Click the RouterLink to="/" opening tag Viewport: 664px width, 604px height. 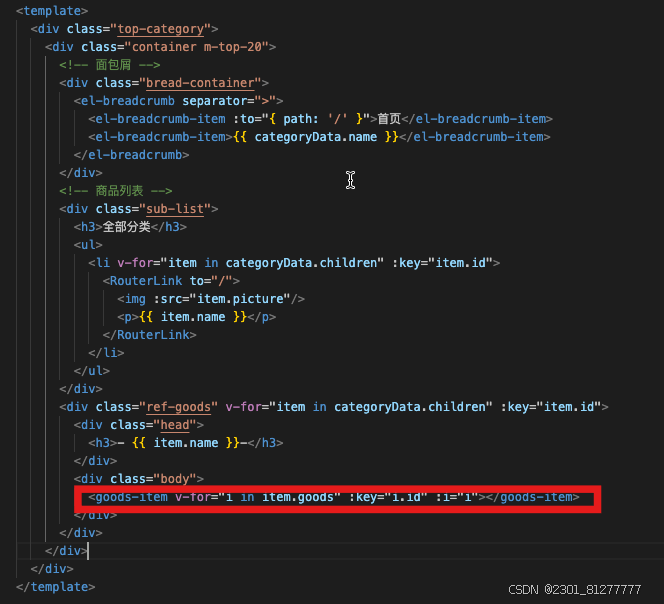coord(171,281)
